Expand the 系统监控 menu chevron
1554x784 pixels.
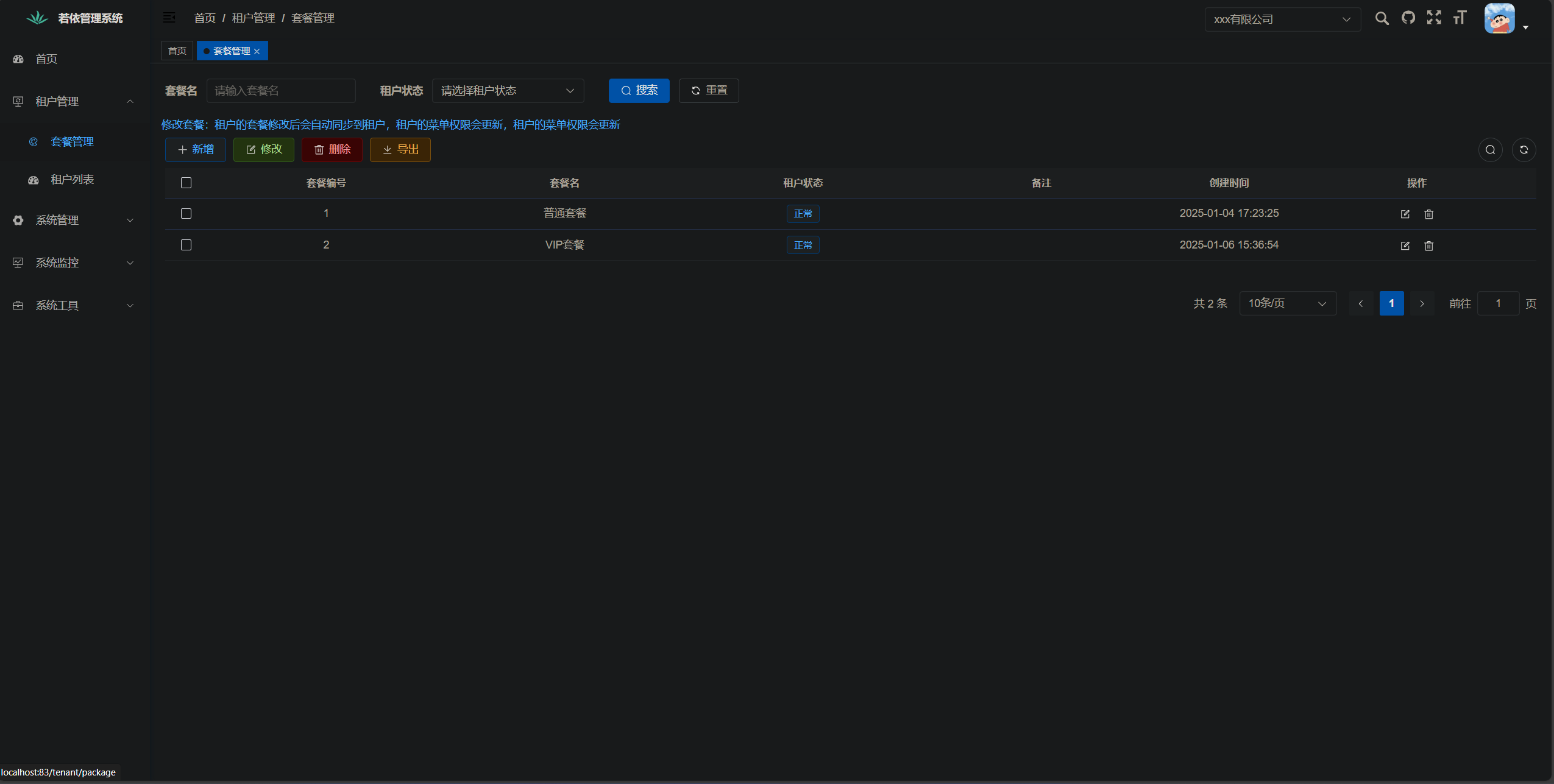[130, 263]
